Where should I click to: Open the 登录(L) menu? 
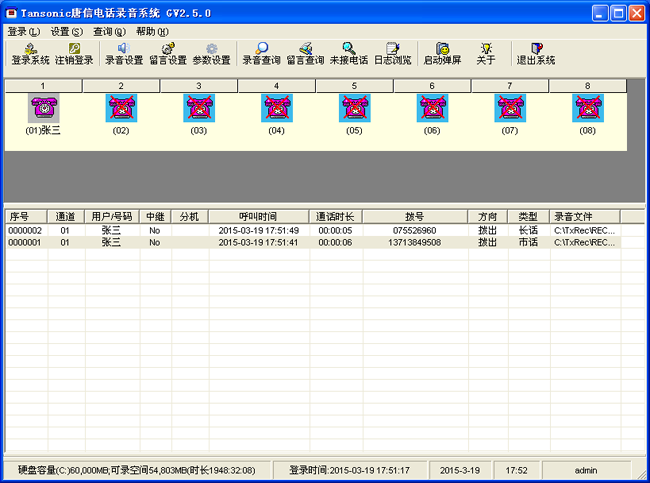(23, 31)
